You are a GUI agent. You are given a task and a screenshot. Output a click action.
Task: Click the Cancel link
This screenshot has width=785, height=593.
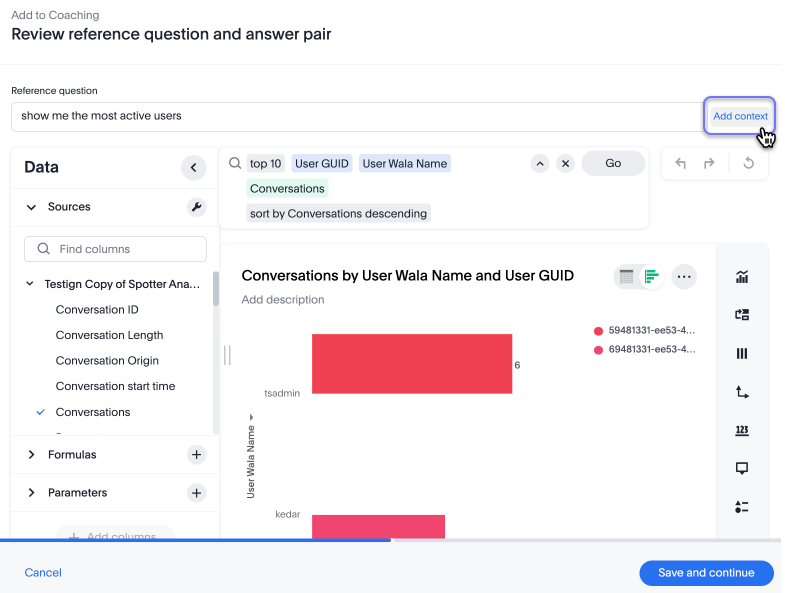pos(43,573)
